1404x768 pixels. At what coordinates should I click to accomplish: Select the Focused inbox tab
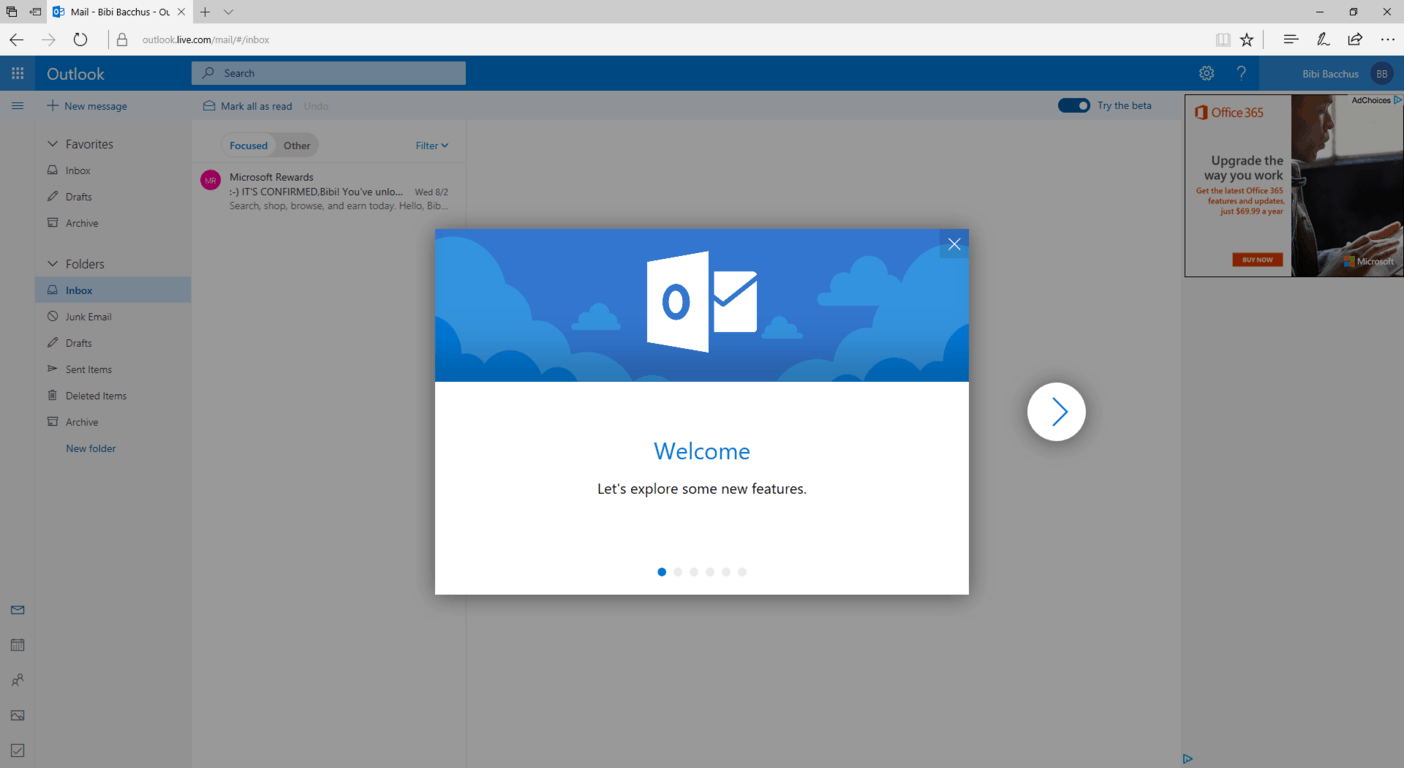point(248,146)
